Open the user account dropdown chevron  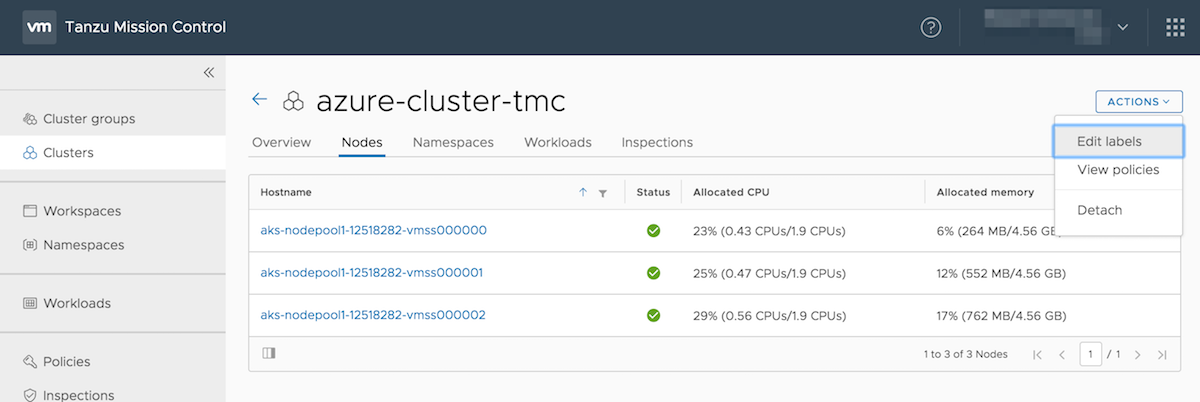click(1123, 27)
